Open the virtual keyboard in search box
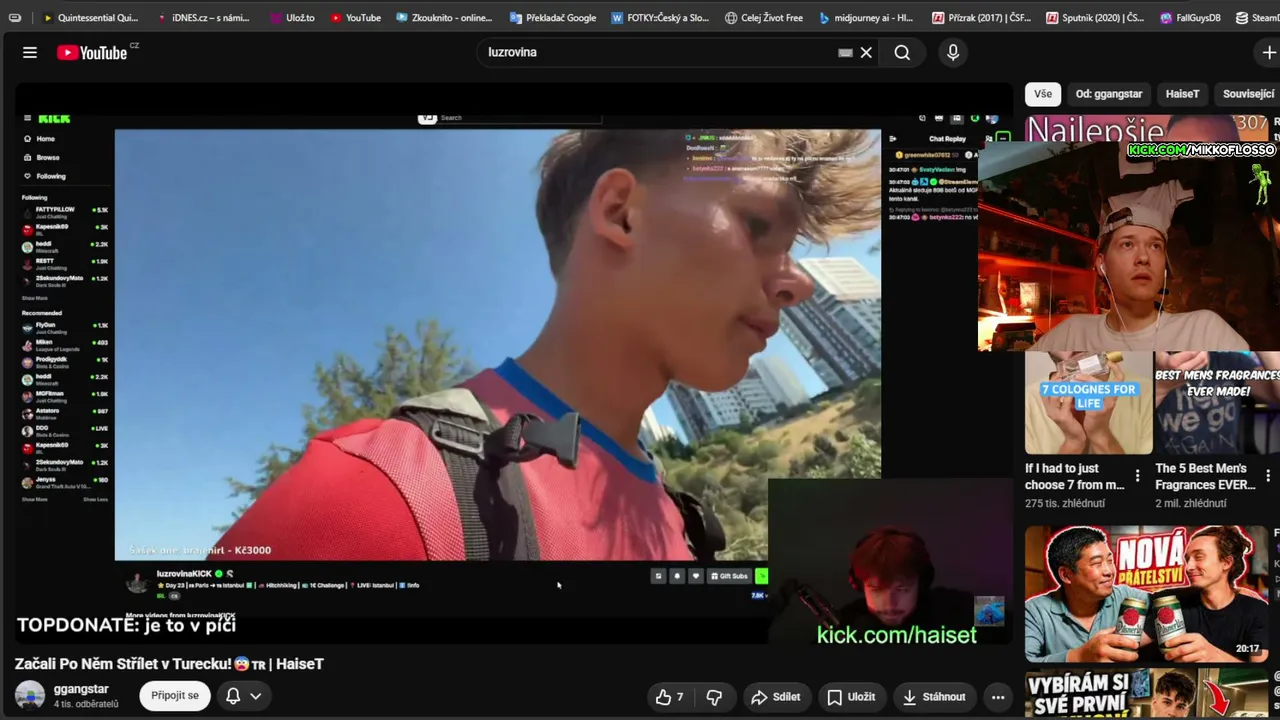Viewport: 1280px width, 720px height. pos(845,53)
